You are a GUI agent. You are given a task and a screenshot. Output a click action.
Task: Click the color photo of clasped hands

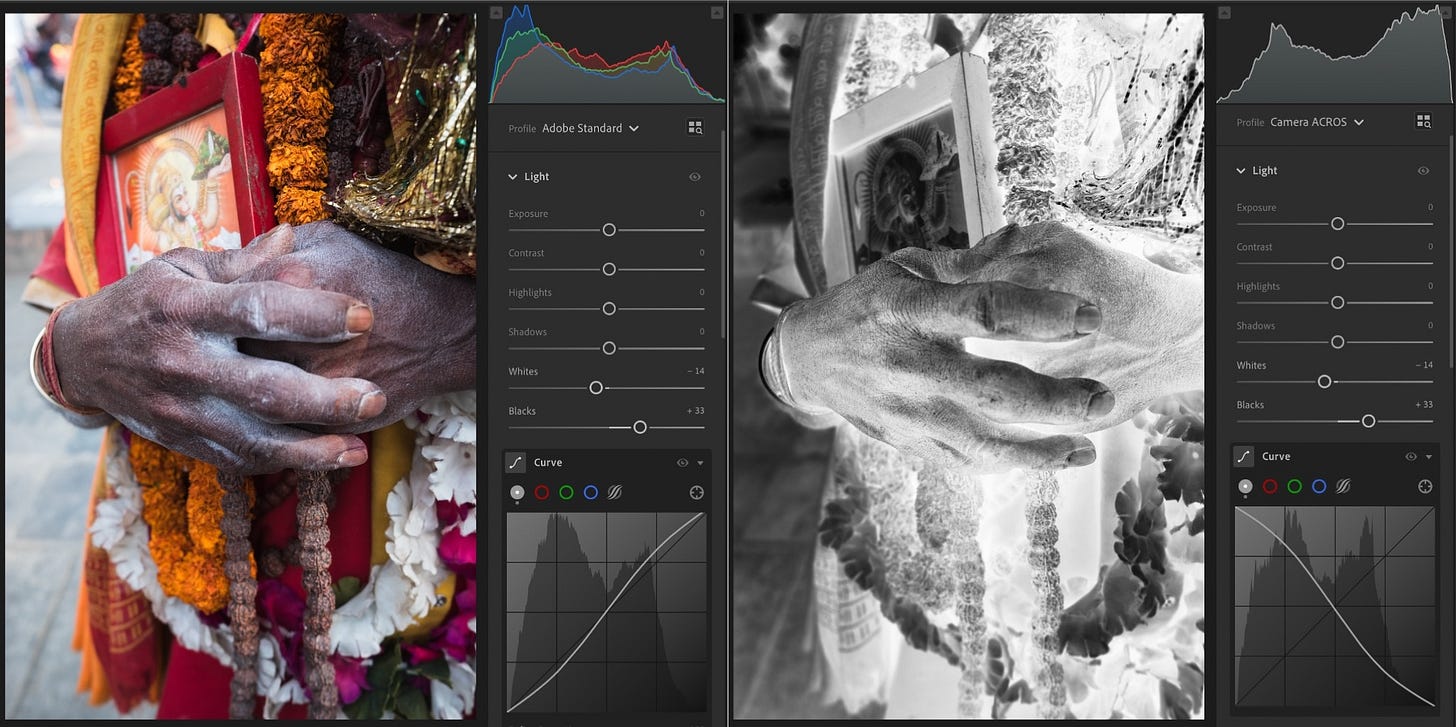point(240,366)
